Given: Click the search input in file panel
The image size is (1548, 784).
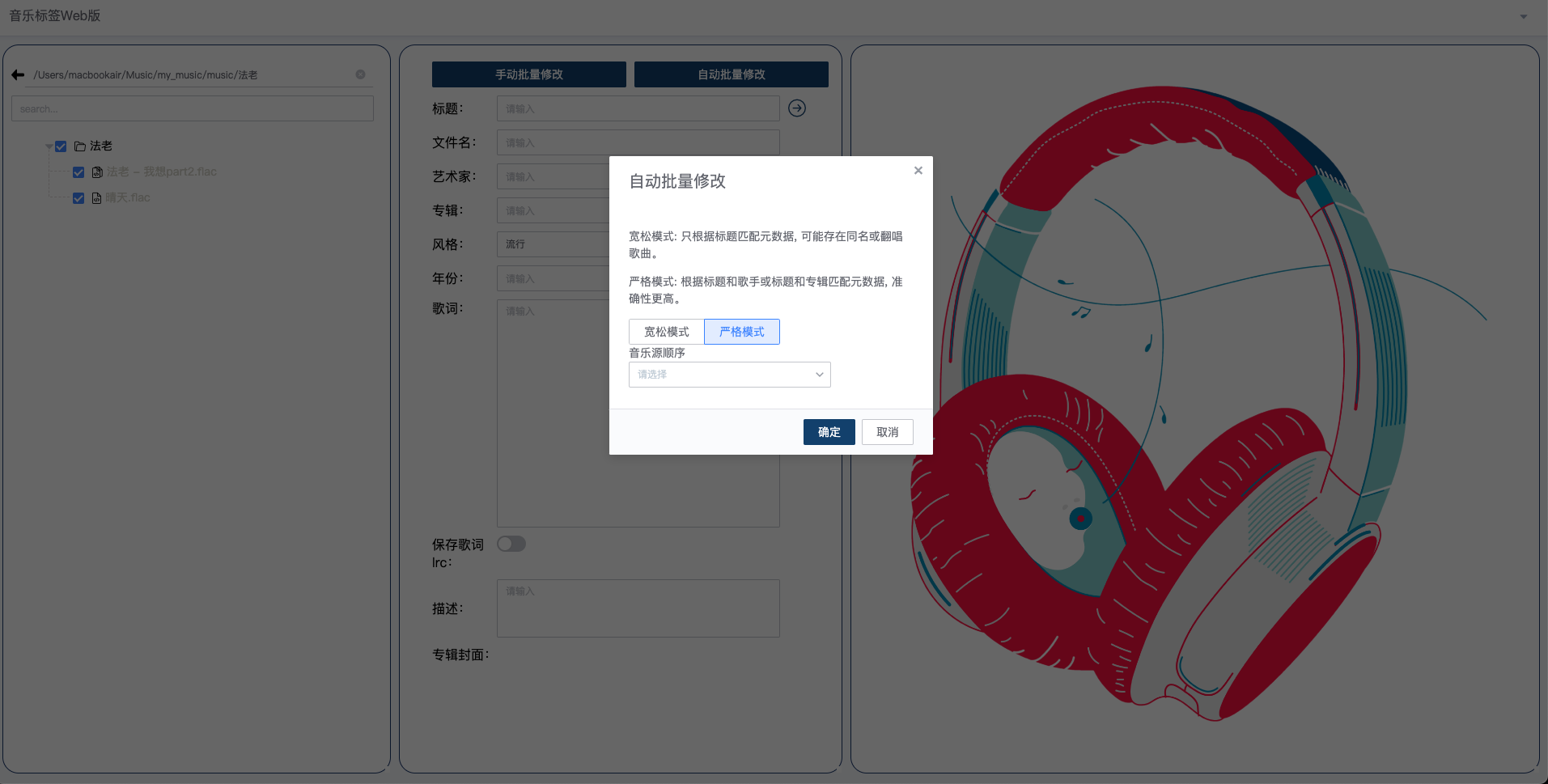Looking at the screenshot, I should click(x=193, y=108).
